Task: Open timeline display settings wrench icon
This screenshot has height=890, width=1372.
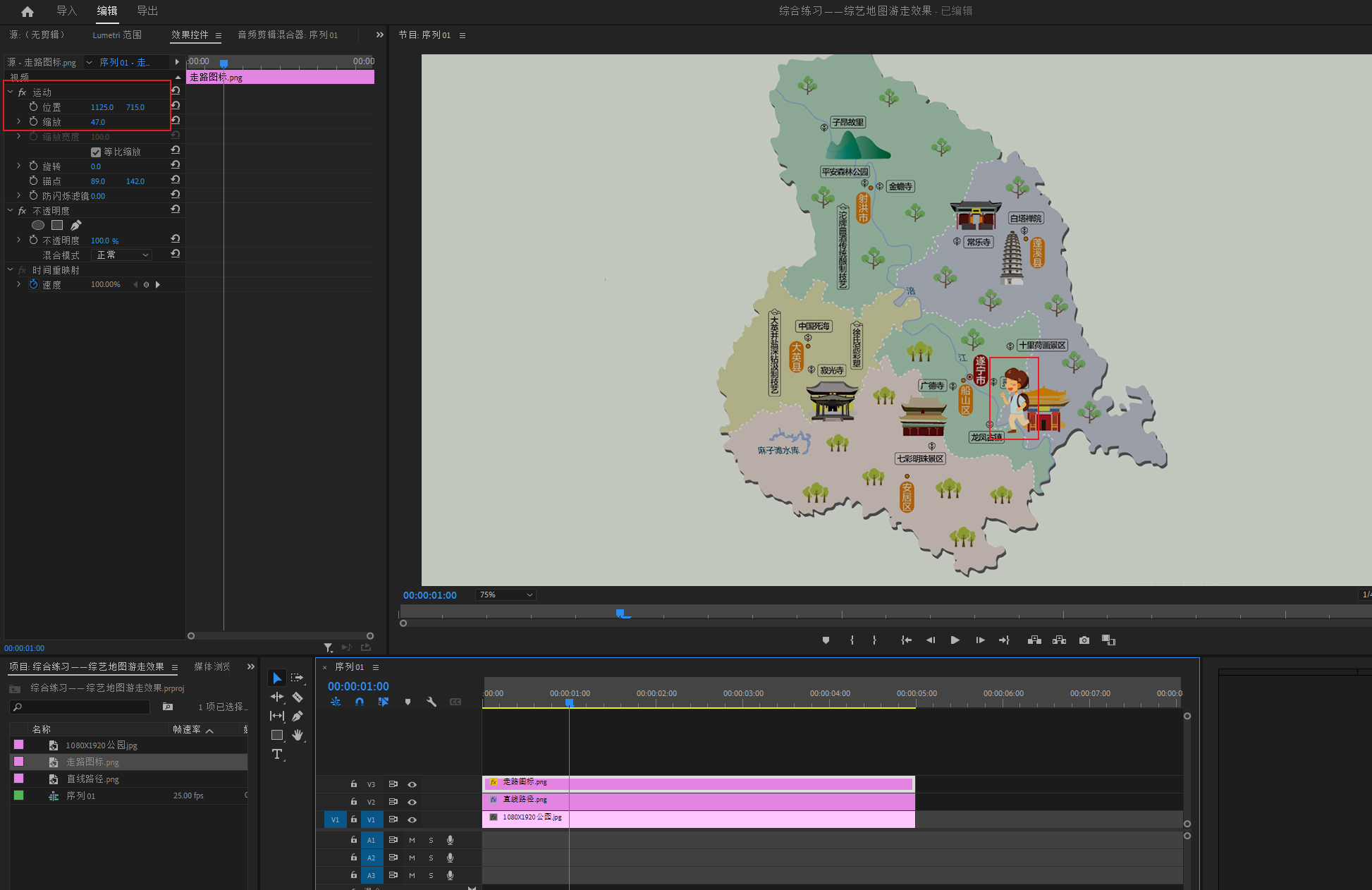Action: pos(431,702)
